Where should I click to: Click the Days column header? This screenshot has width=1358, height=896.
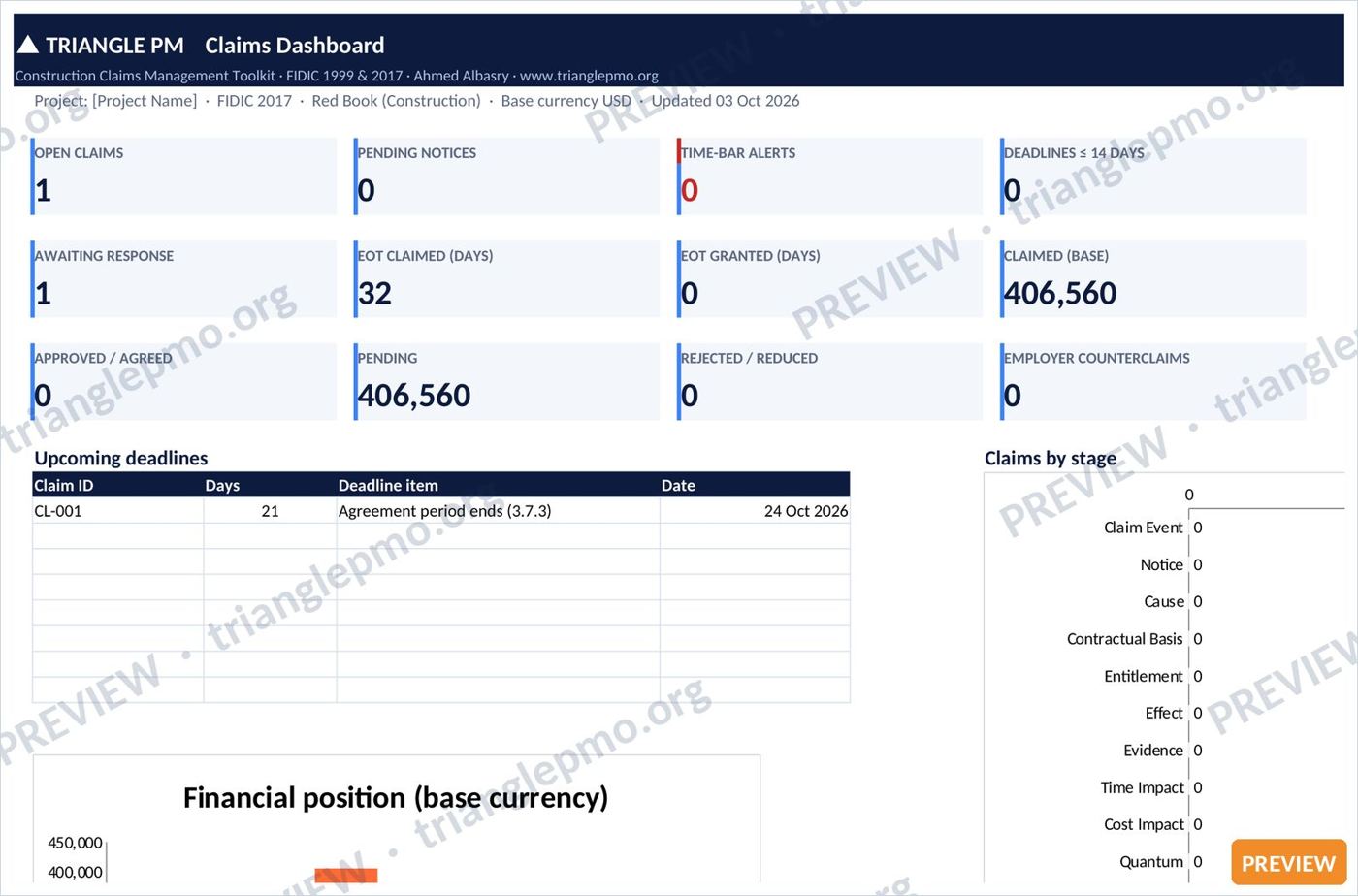coord(270,485)
